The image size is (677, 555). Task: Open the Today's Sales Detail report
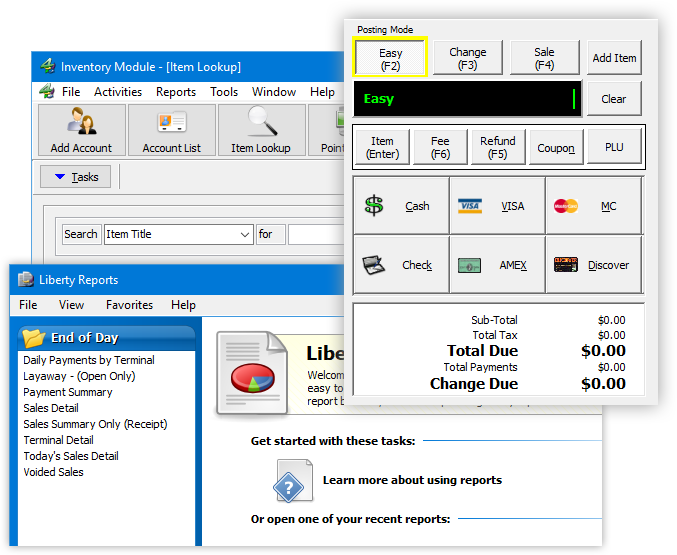(71, 456)
